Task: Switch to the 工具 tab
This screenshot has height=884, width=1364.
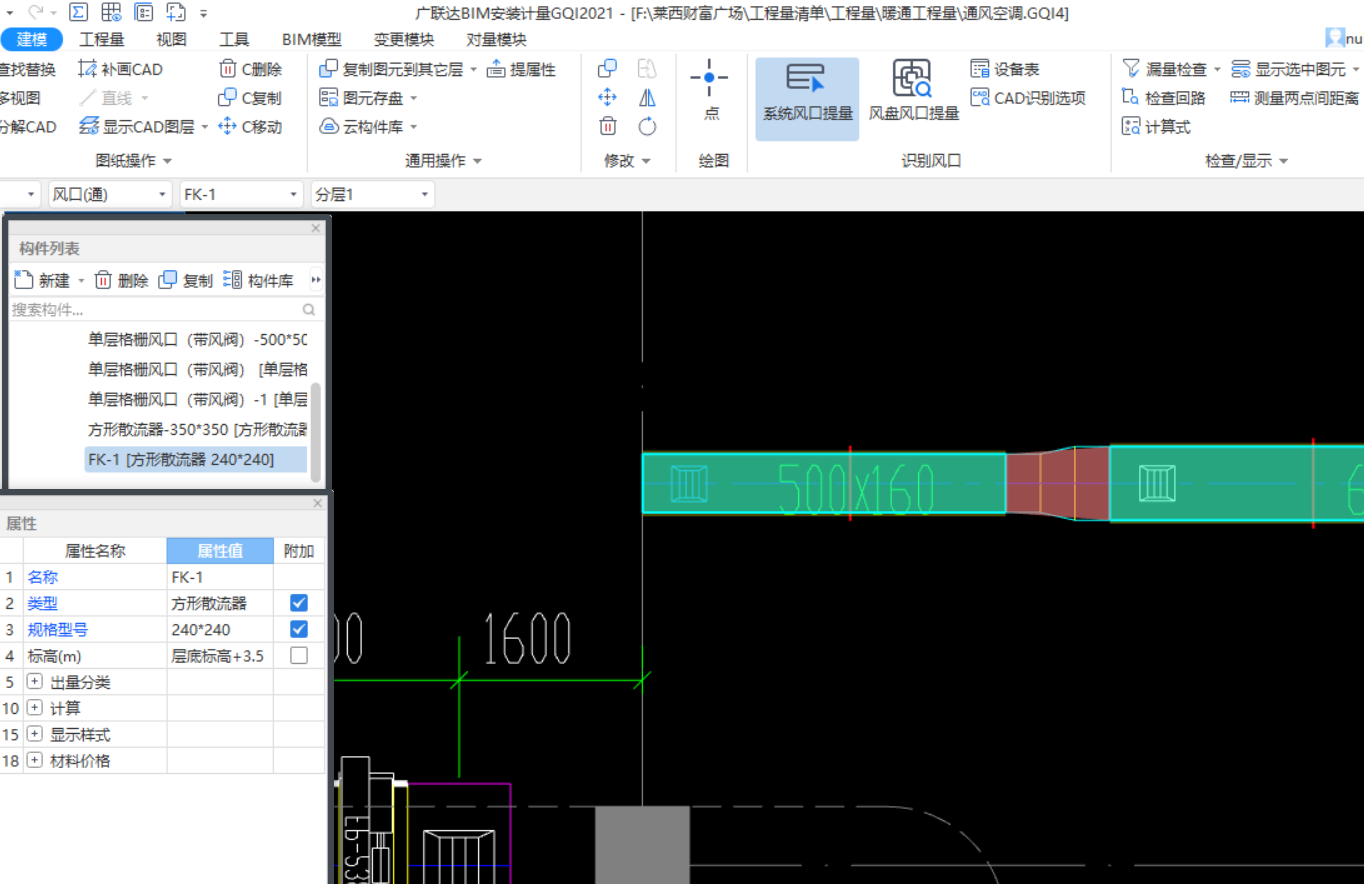Action: coord(234,40)
